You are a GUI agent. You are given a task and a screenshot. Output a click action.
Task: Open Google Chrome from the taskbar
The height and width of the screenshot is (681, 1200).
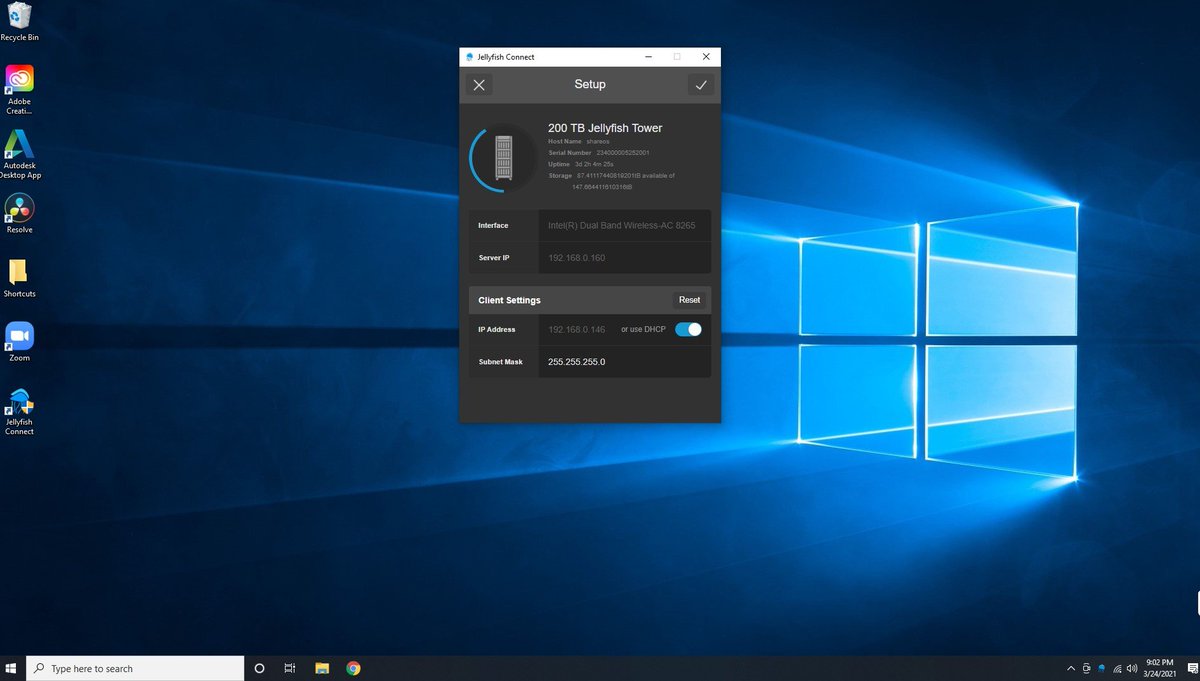coord(353,668)
